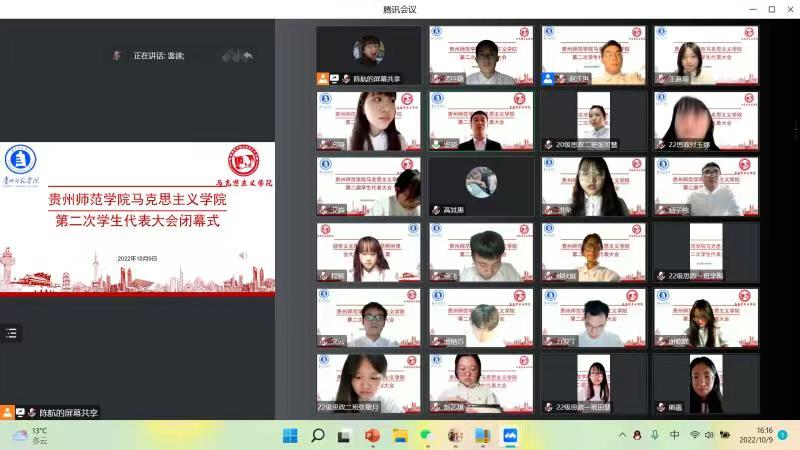Screen dimensions: 800x450
Task: Click the 22思政付玉娜 name label
Action: [x=689, y=145]
